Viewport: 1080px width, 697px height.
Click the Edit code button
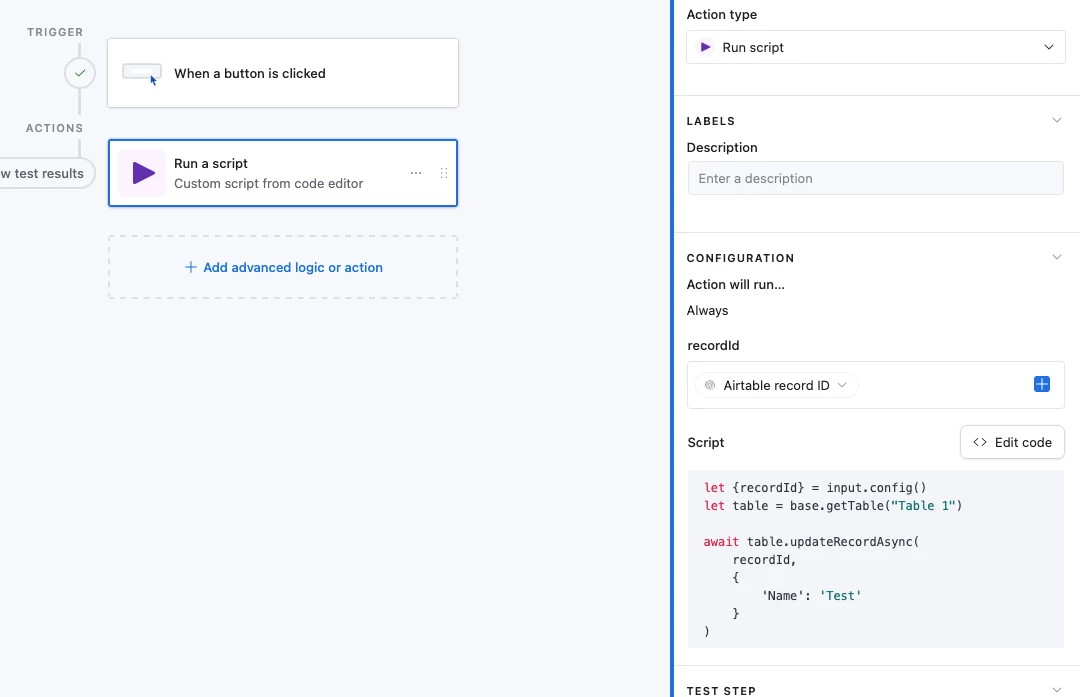tap(1012, 442)
